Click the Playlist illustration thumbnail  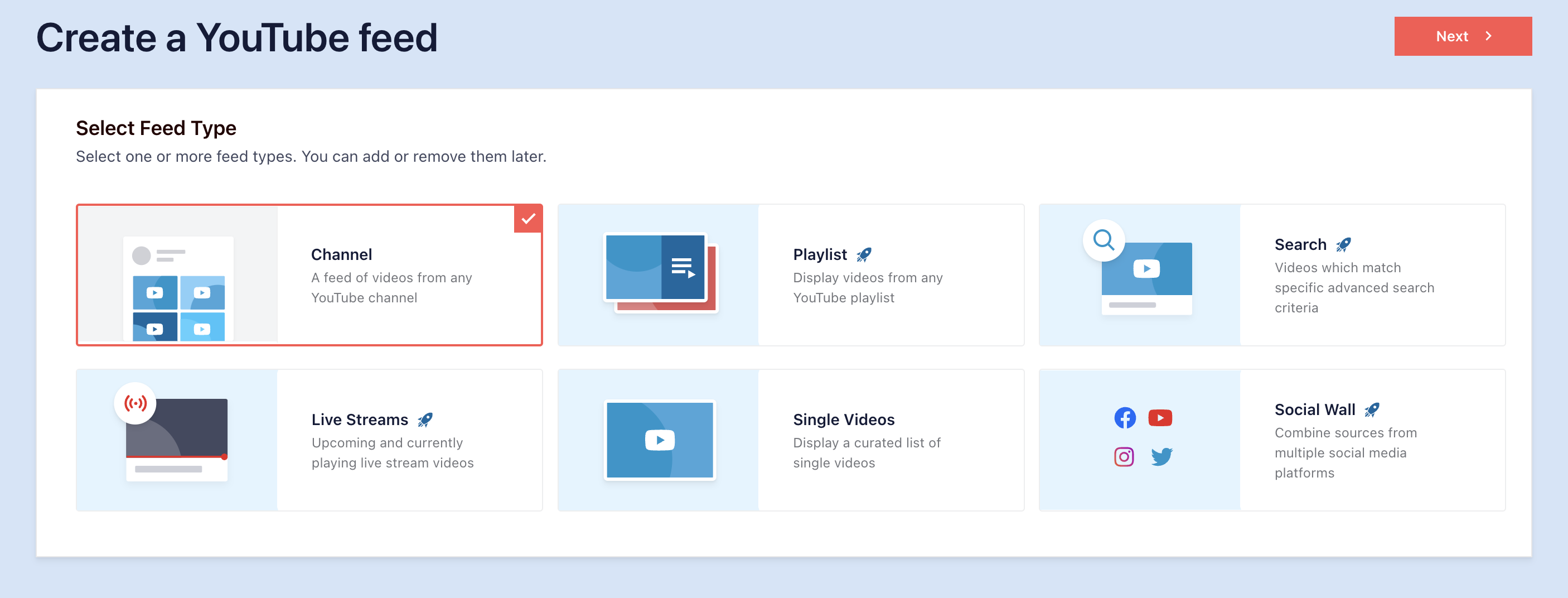pyautogui.click(x=660, y=273)
